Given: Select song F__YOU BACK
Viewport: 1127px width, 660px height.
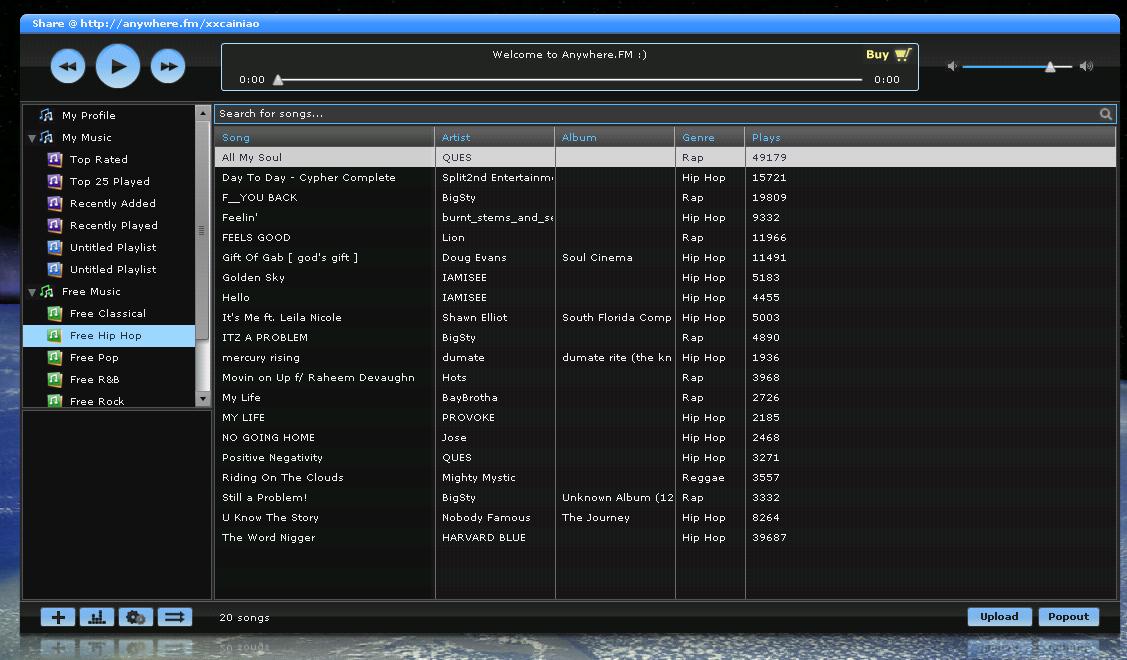Looking at the screenshot, I should click(665, 198).
